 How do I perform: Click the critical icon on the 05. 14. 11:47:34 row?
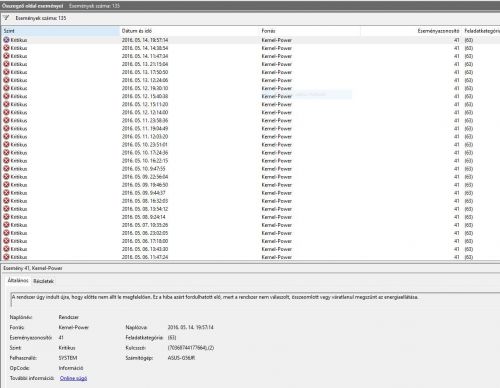click(x=6, y=56)
